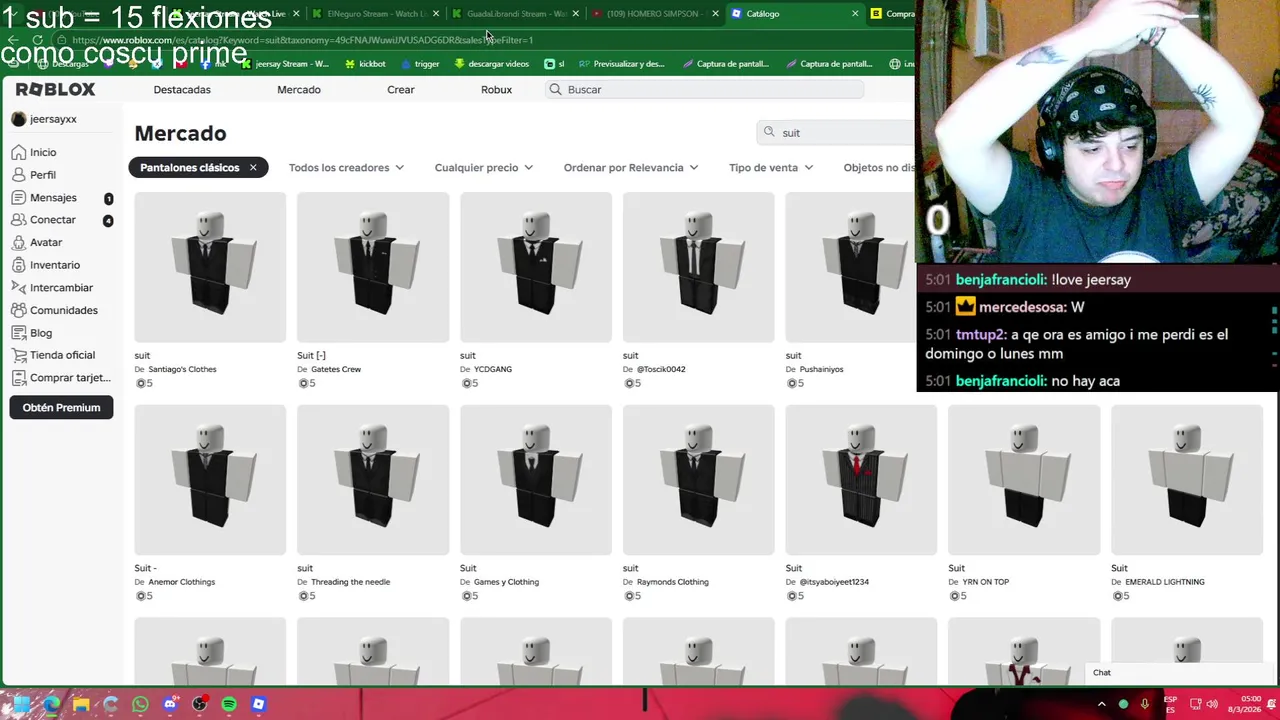
Task: Remove the Pantalones clásicos filter chip
Action: 253,168
